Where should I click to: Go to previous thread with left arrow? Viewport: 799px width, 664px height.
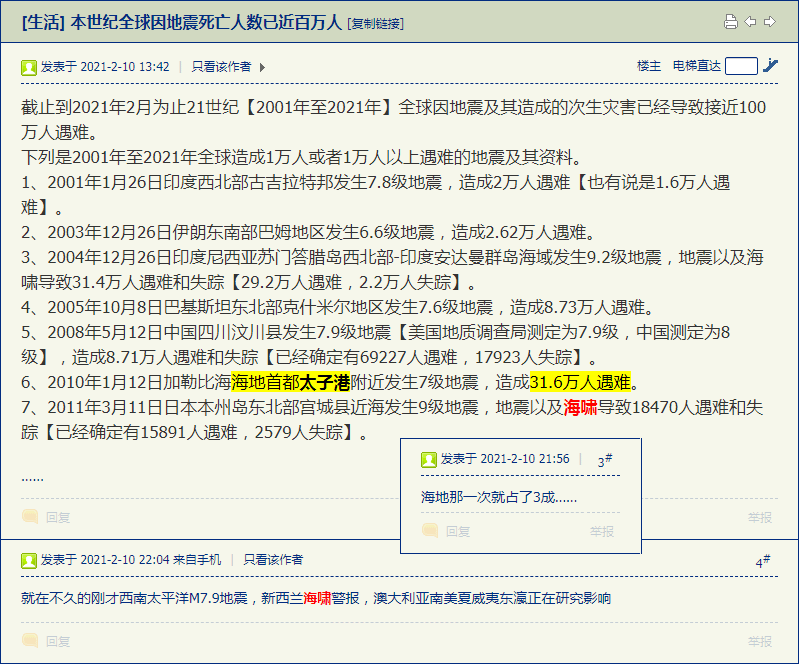pos(750,21)
